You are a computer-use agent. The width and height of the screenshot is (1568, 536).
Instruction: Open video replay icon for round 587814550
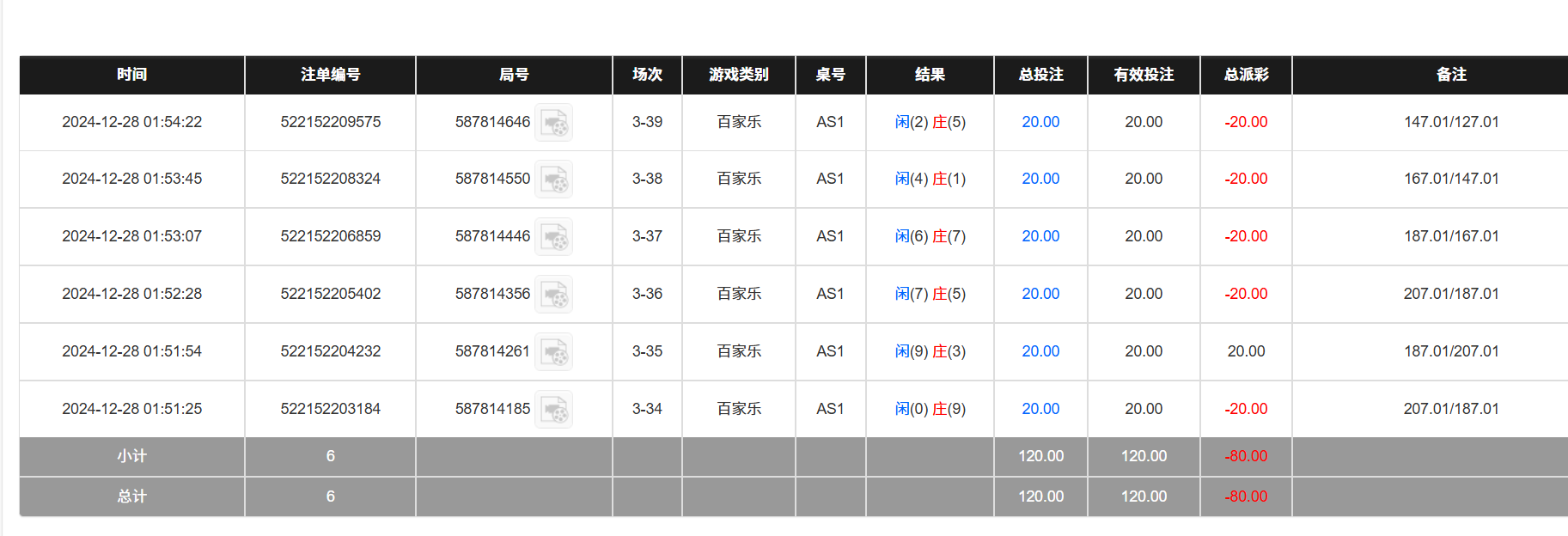(554, 180)
